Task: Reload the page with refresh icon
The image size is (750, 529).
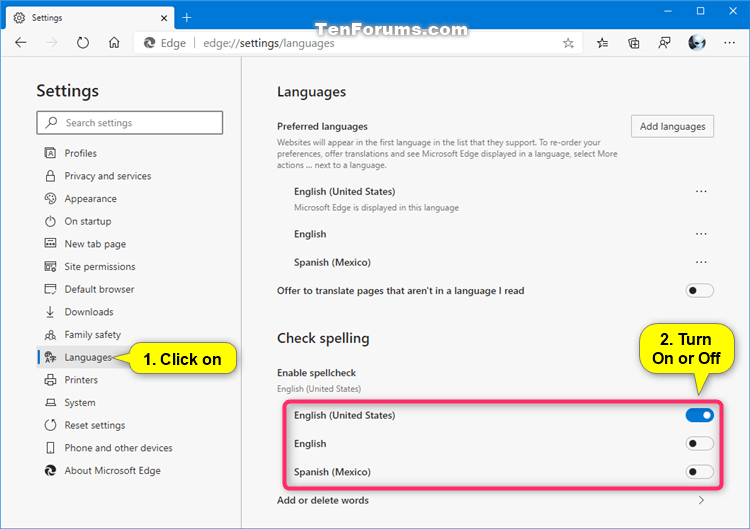Action: (83, 43)
